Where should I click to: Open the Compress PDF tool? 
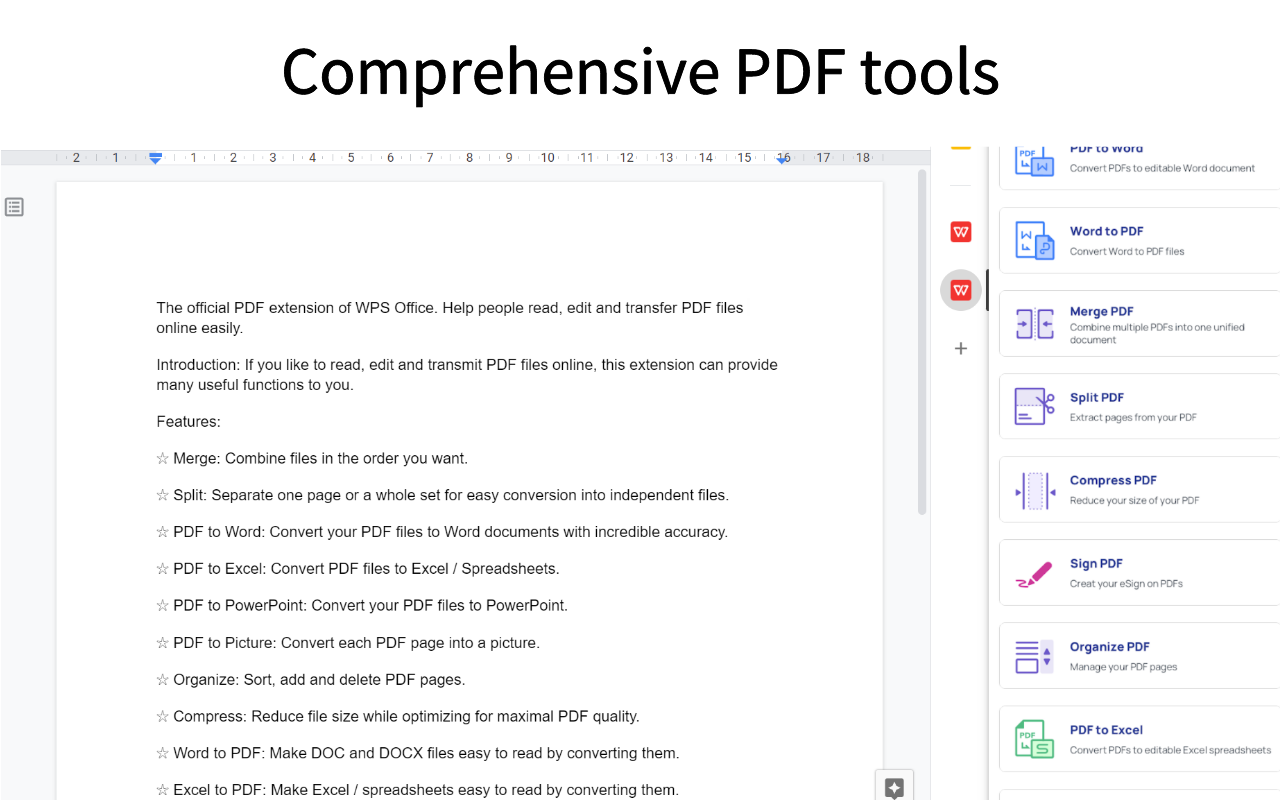(x=1139, y=490)
